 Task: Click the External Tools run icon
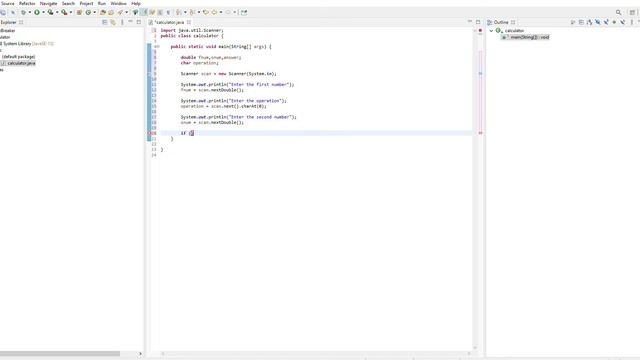coord(64,12)
